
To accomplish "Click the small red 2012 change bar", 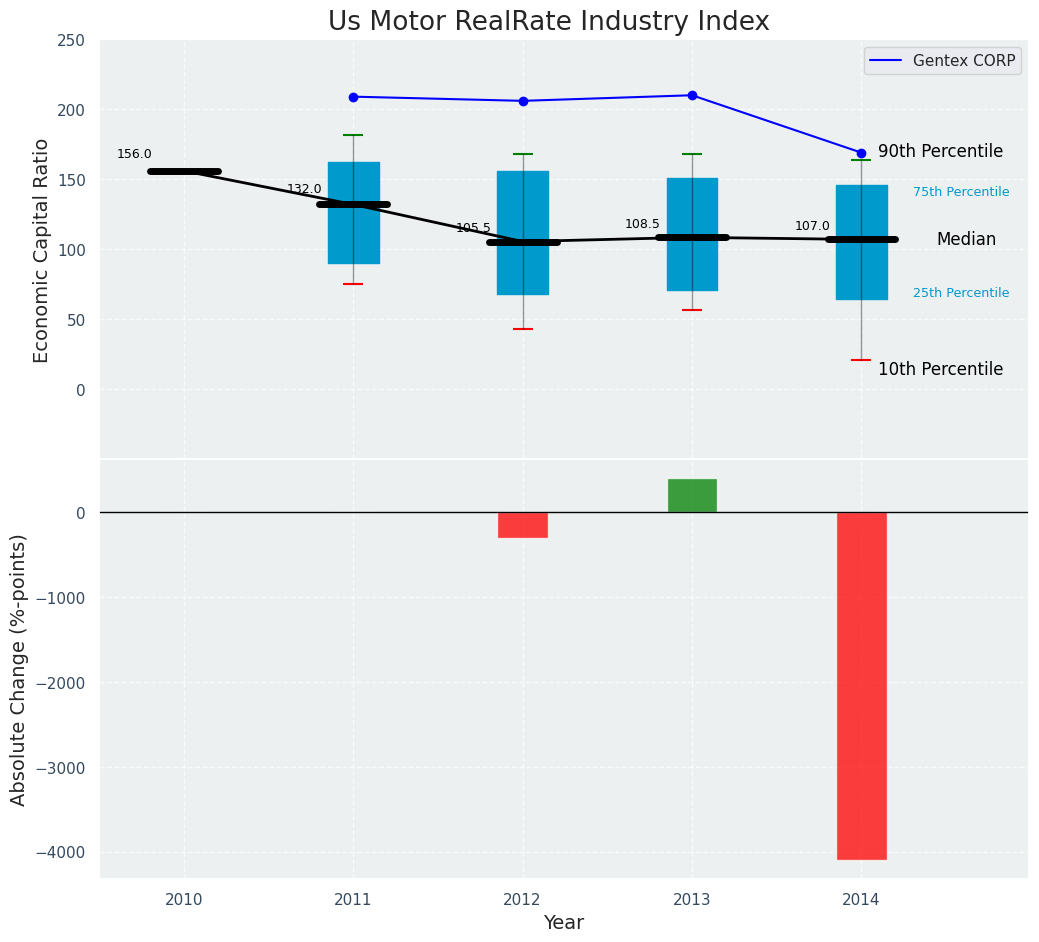I will pos(523,525).
